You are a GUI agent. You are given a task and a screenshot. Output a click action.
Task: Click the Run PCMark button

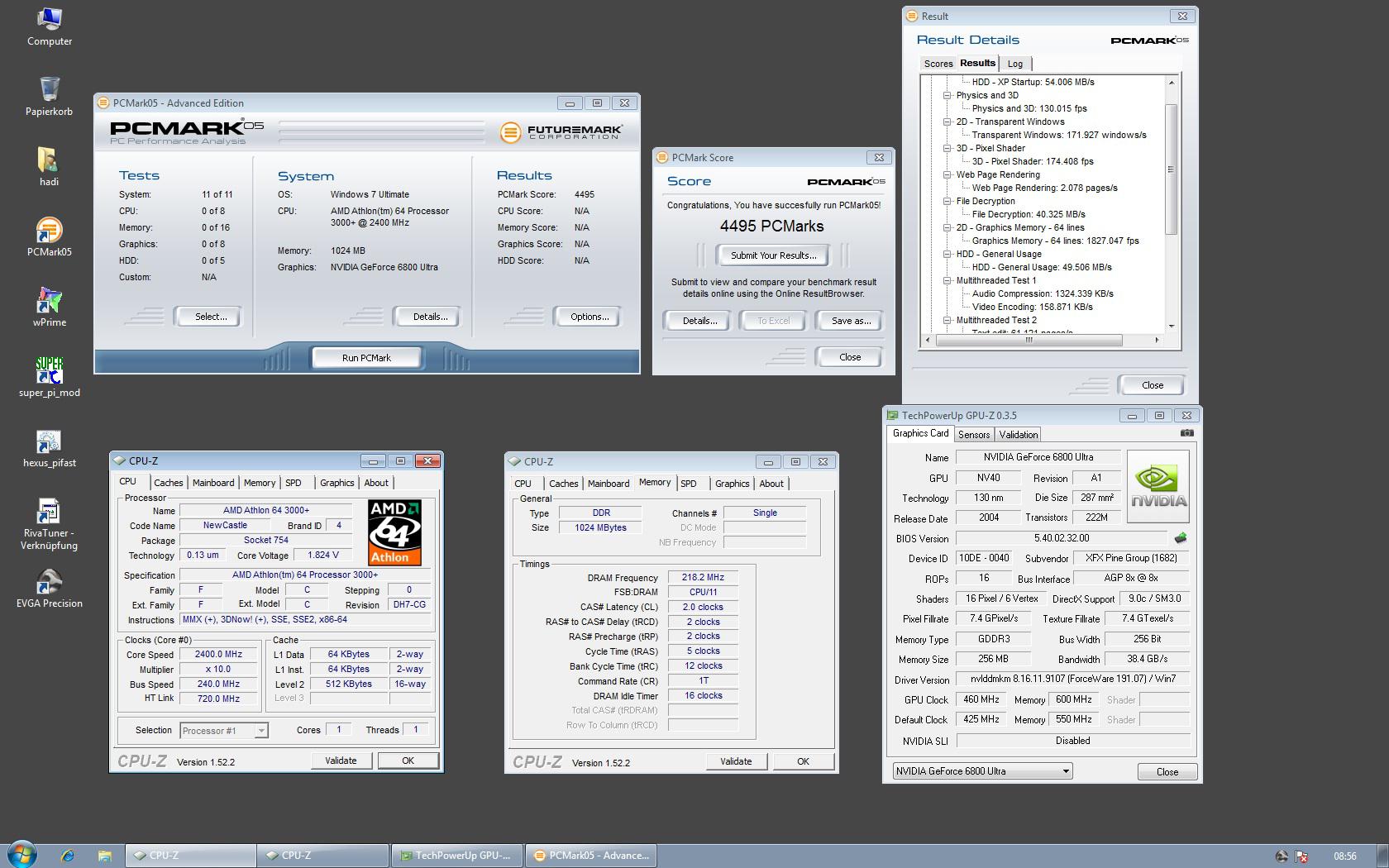click(x=366, y=358)
